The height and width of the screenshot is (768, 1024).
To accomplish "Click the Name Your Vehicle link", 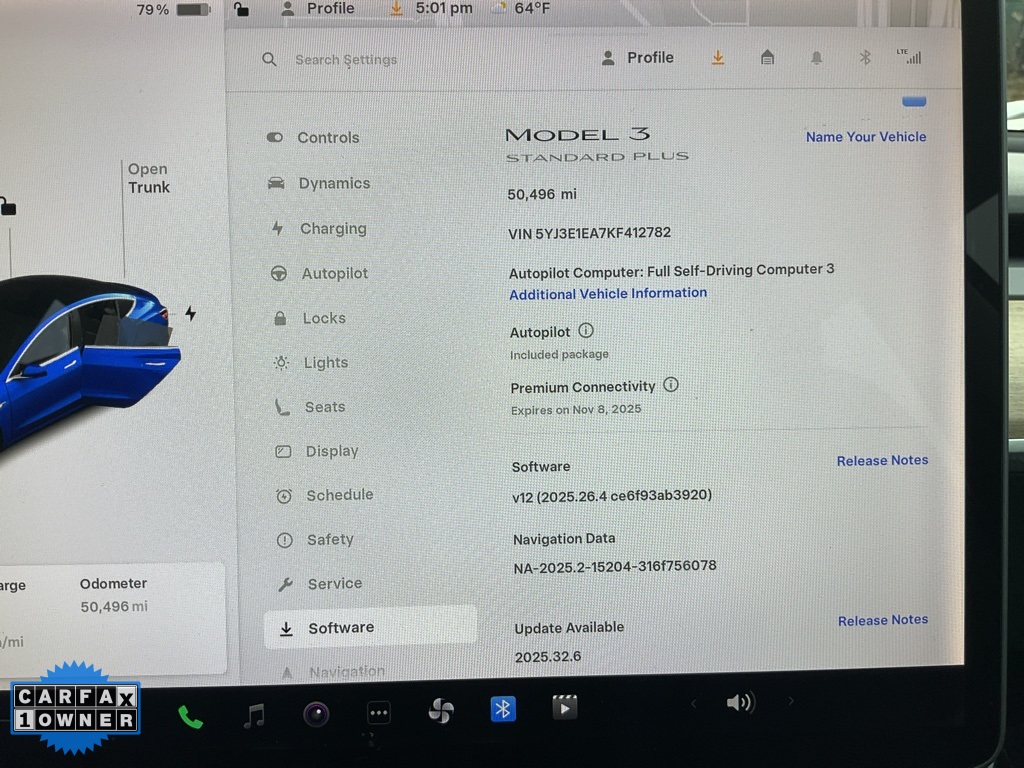I will (866, 137).
